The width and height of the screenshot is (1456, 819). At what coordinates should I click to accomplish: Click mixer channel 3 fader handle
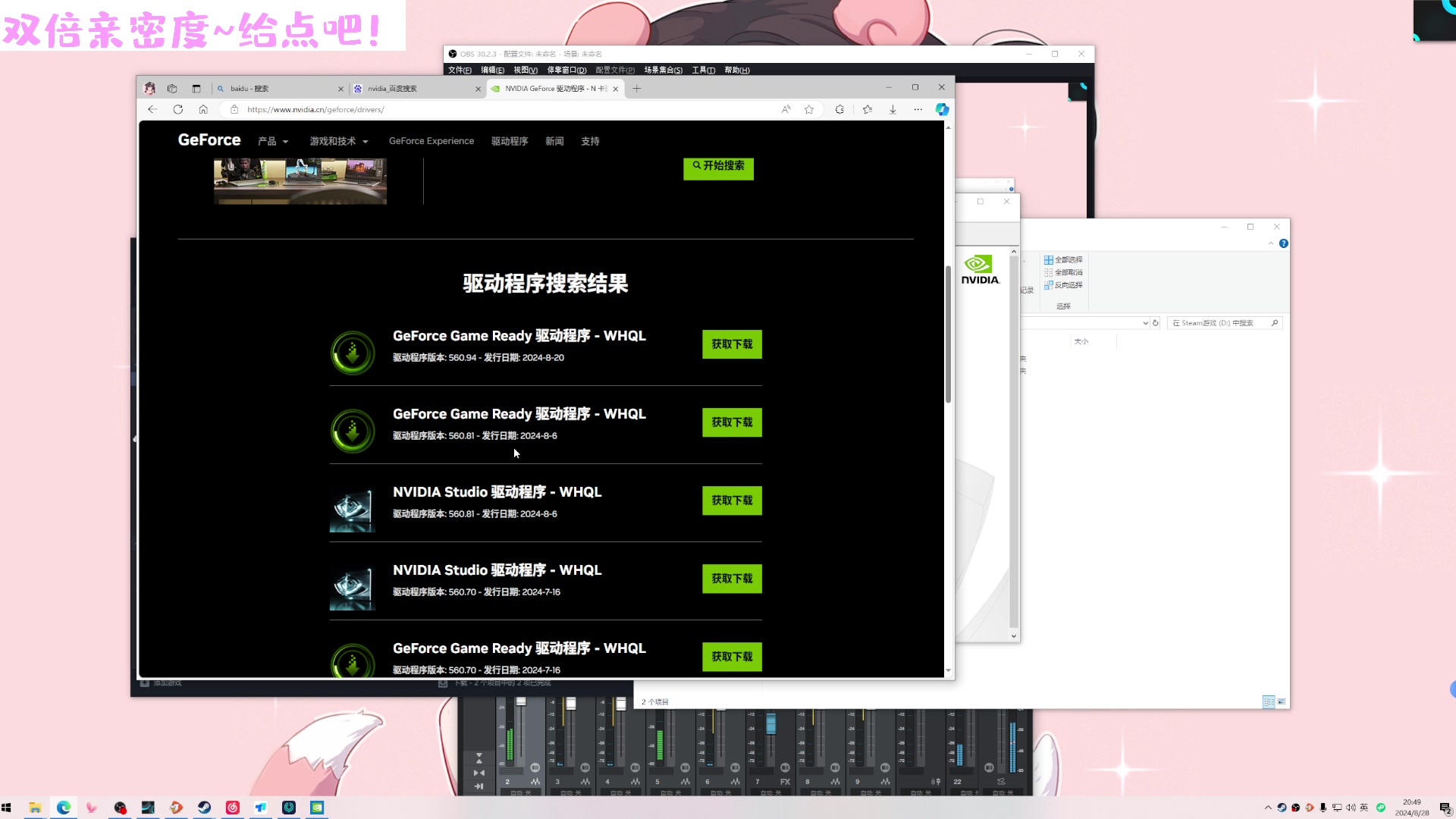click(x=571, y=704)
